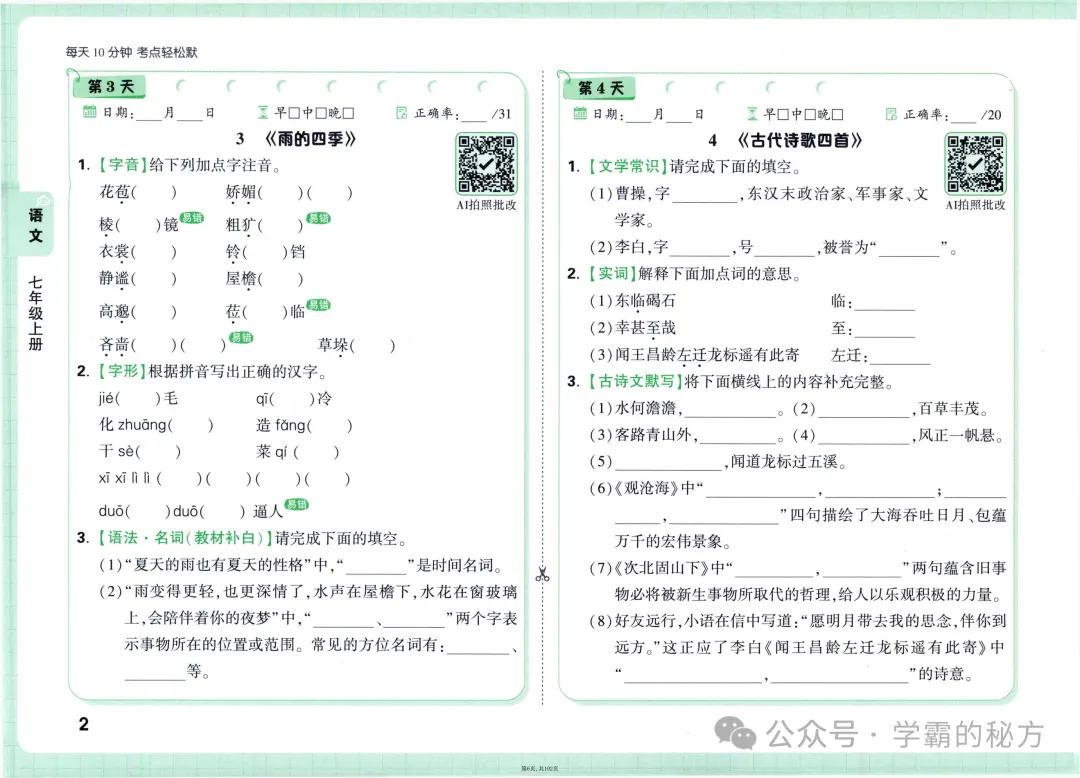The image size is (1080, 778).
Task: Click the blank after 曹操,字
Action: coord(704,196)
